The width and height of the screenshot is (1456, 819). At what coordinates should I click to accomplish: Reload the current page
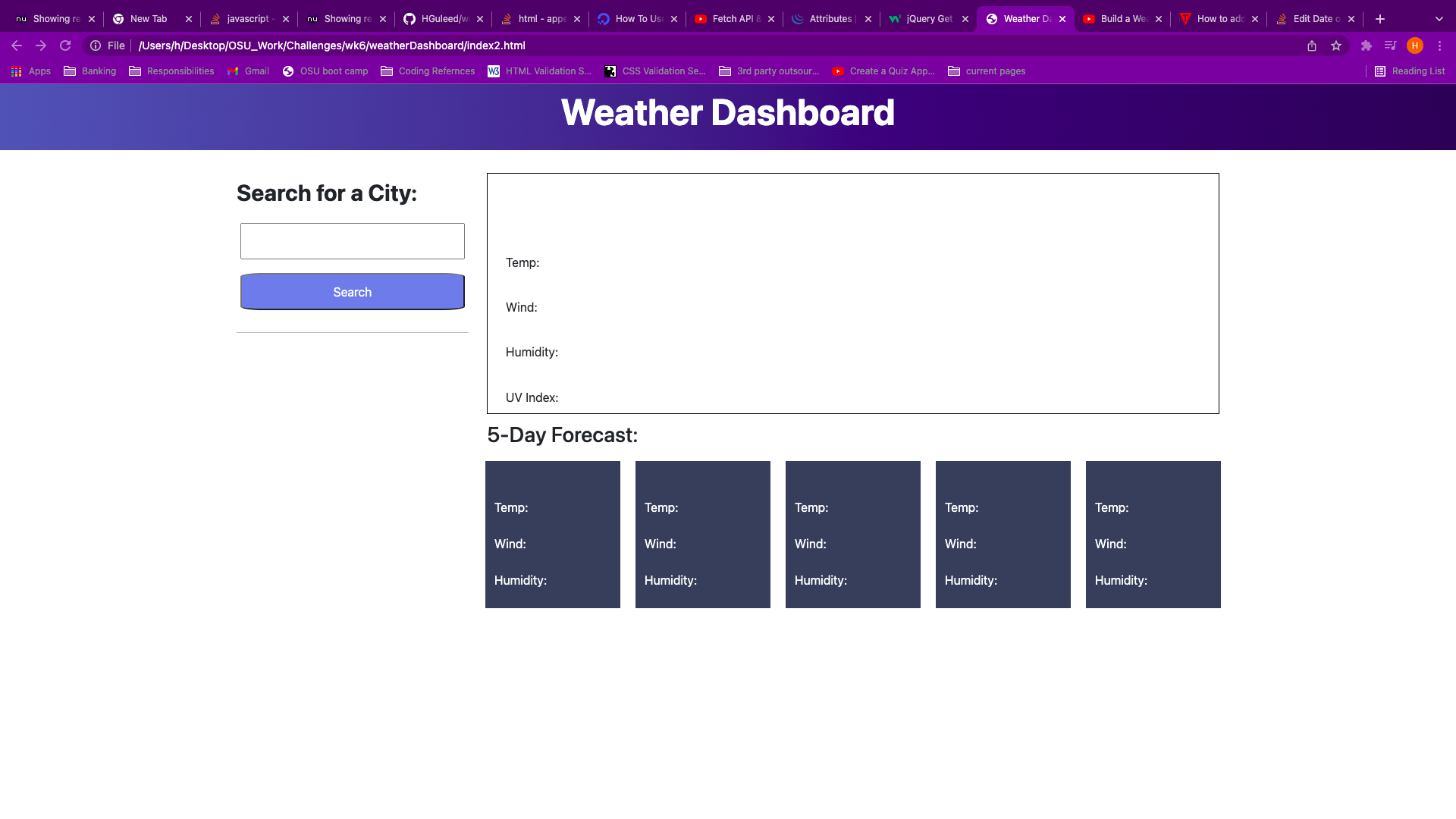click(x=65, y=45)
